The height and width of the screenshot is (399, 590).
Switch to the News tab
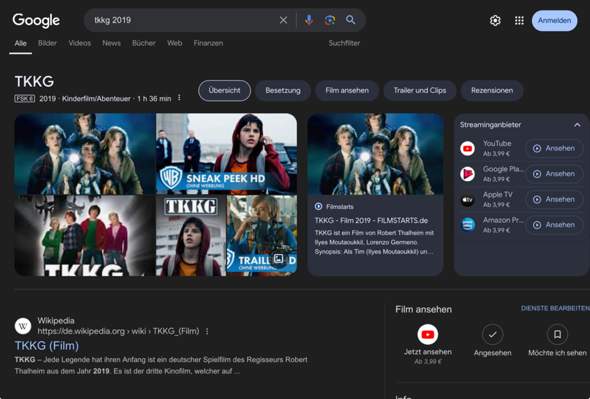[x=111, y=43]
